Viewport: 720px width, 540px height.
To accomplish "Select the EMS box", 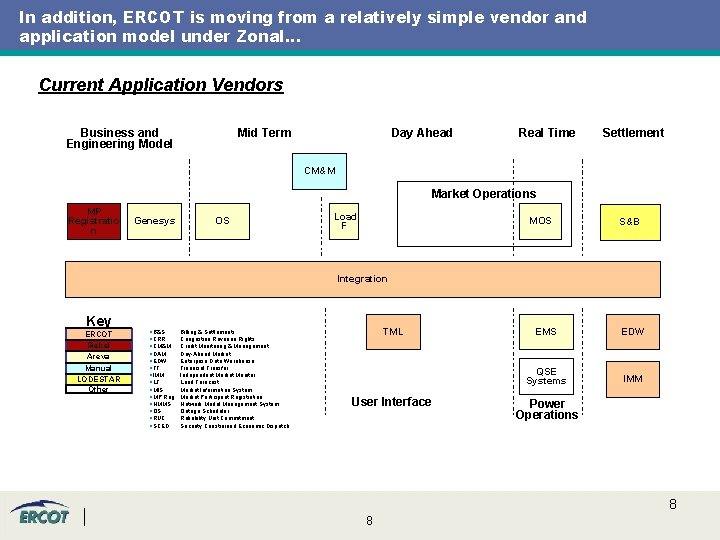I will coord(546,332).
